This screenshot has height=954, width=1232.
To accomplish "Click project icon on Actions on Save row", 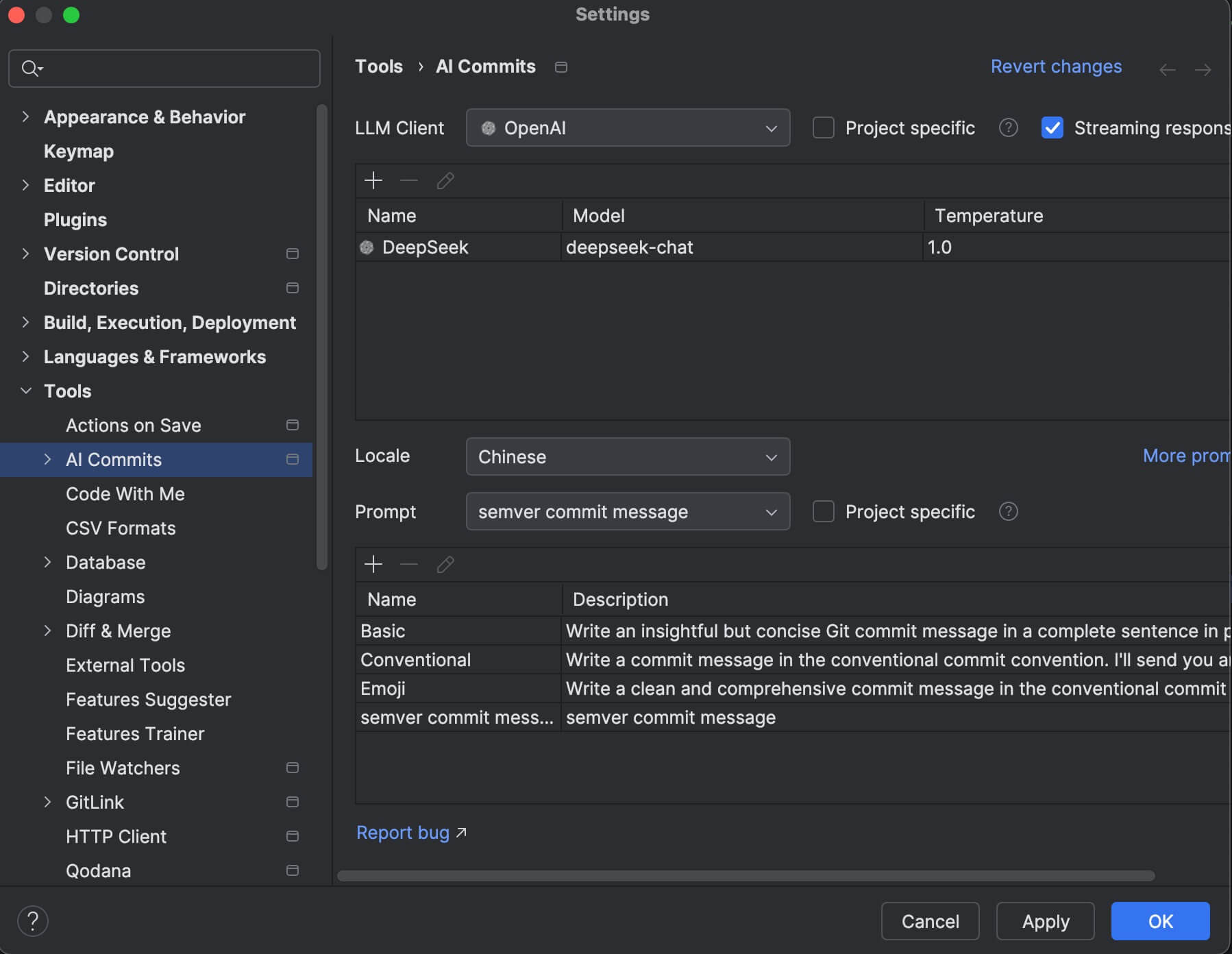I will 293,425.
